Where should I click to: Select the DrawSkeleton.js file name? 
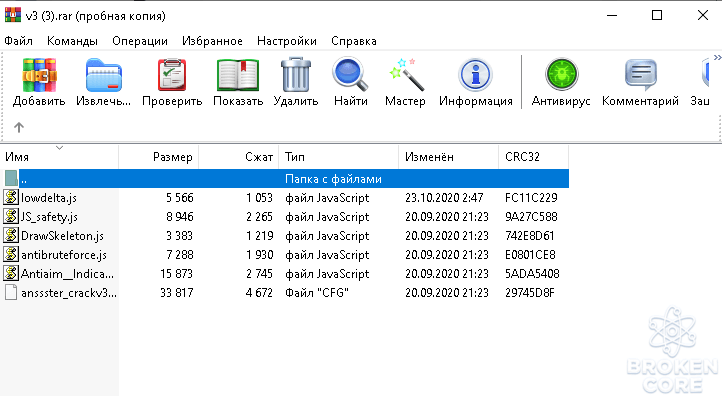tap(62, 236)
